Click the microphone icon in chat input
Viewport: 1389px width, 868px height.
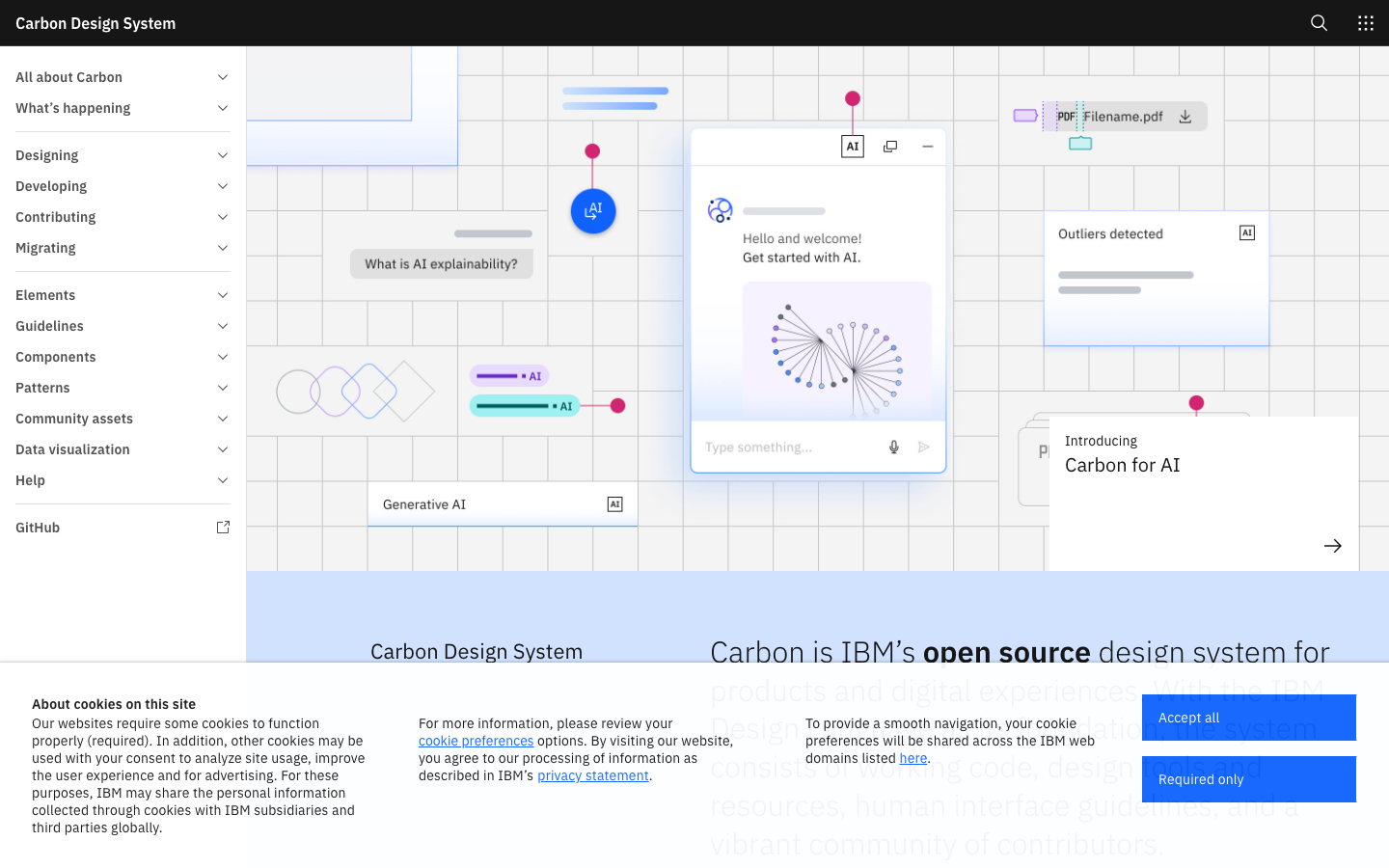894,447
